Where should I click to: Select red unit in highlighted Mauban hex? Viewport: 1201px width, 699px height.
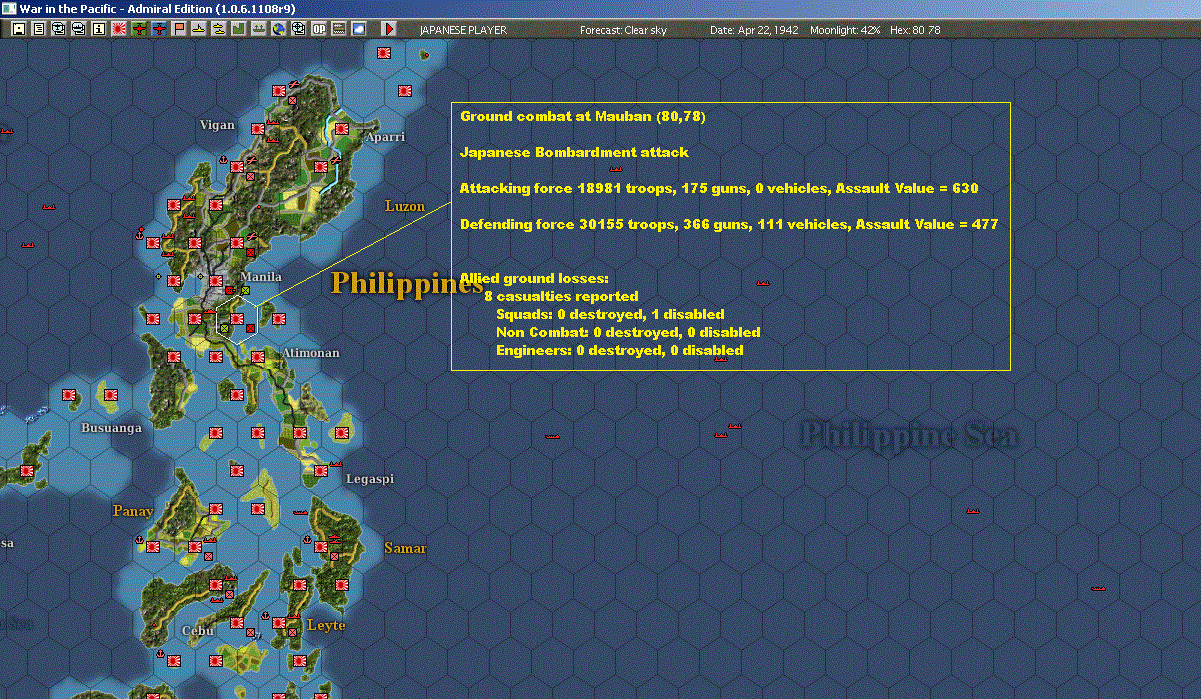(251, 328)
